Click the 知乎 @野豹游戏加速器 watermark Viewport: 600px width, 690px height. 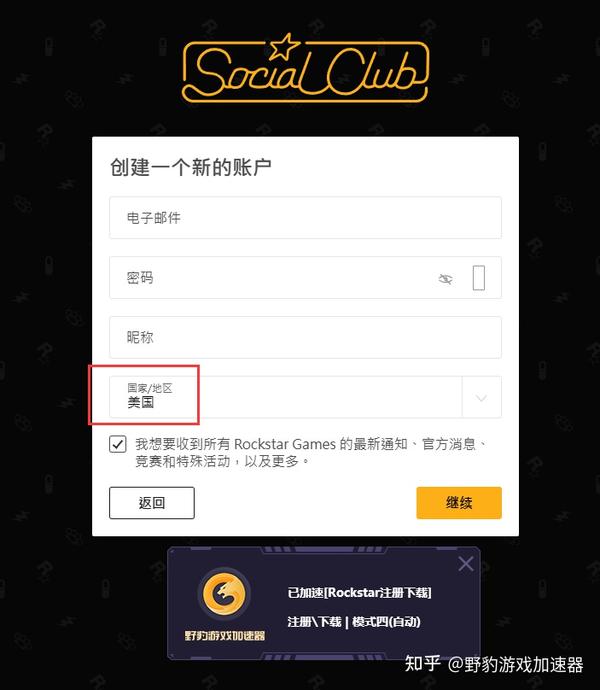pos(494,664)
